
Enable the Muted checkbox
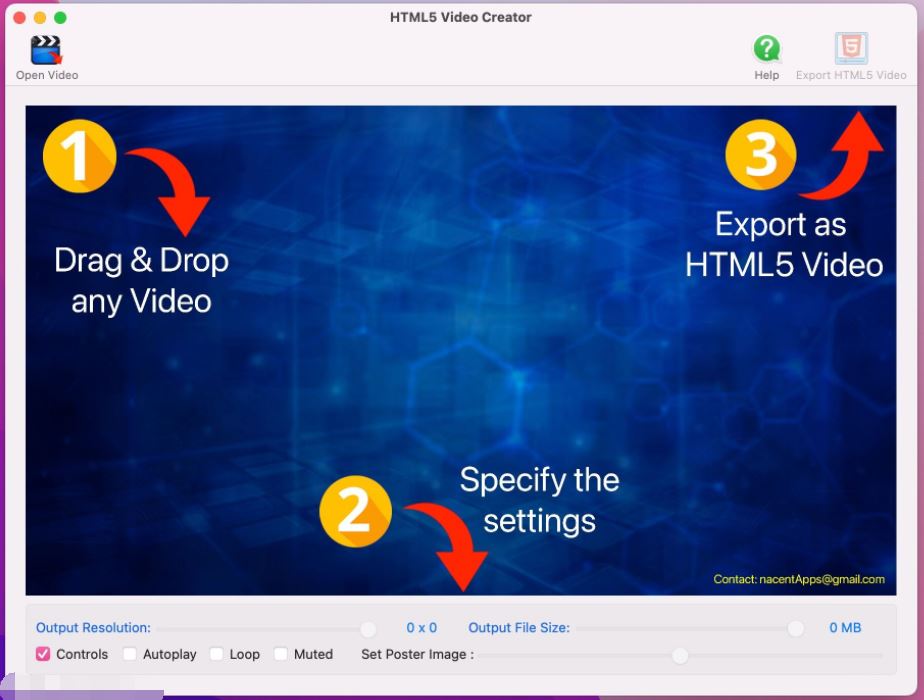tap(281, 653)
